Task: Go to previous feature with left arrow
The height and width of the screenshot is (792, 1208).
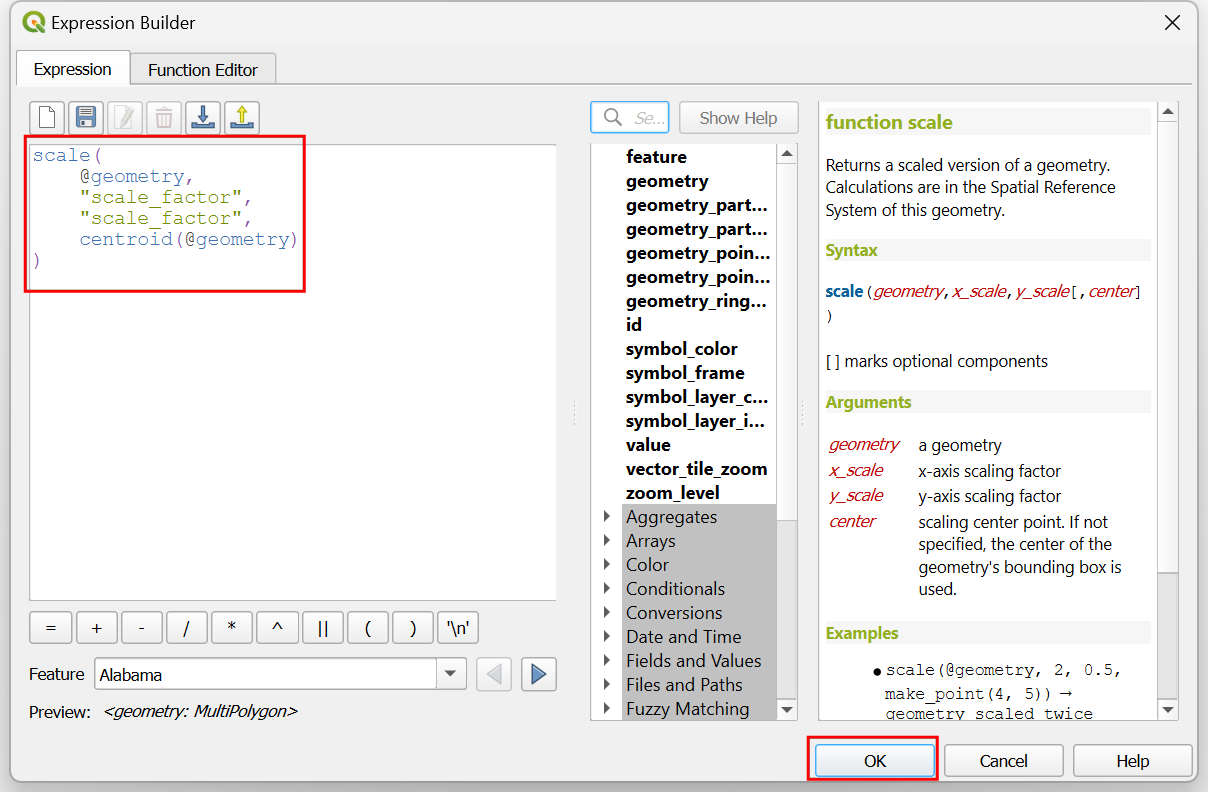Action: 494,675
